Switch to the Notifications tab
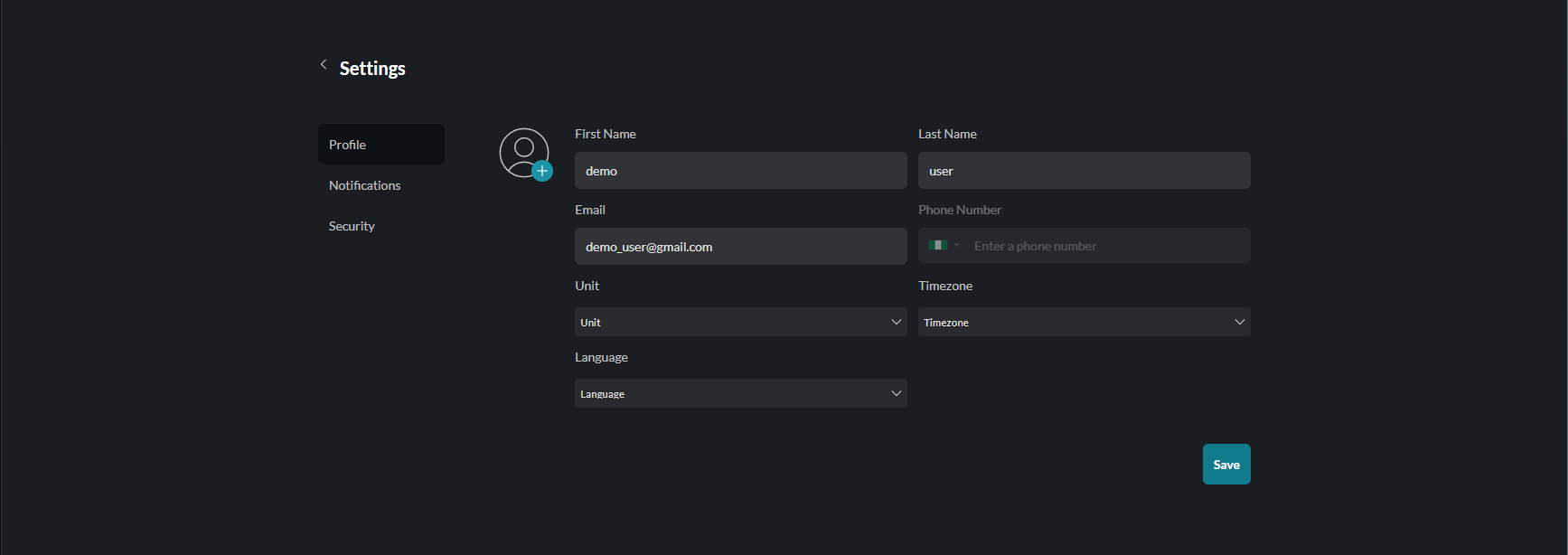Screen dimensions: 1568x555 pyautogui.click(x=365, y=185)
